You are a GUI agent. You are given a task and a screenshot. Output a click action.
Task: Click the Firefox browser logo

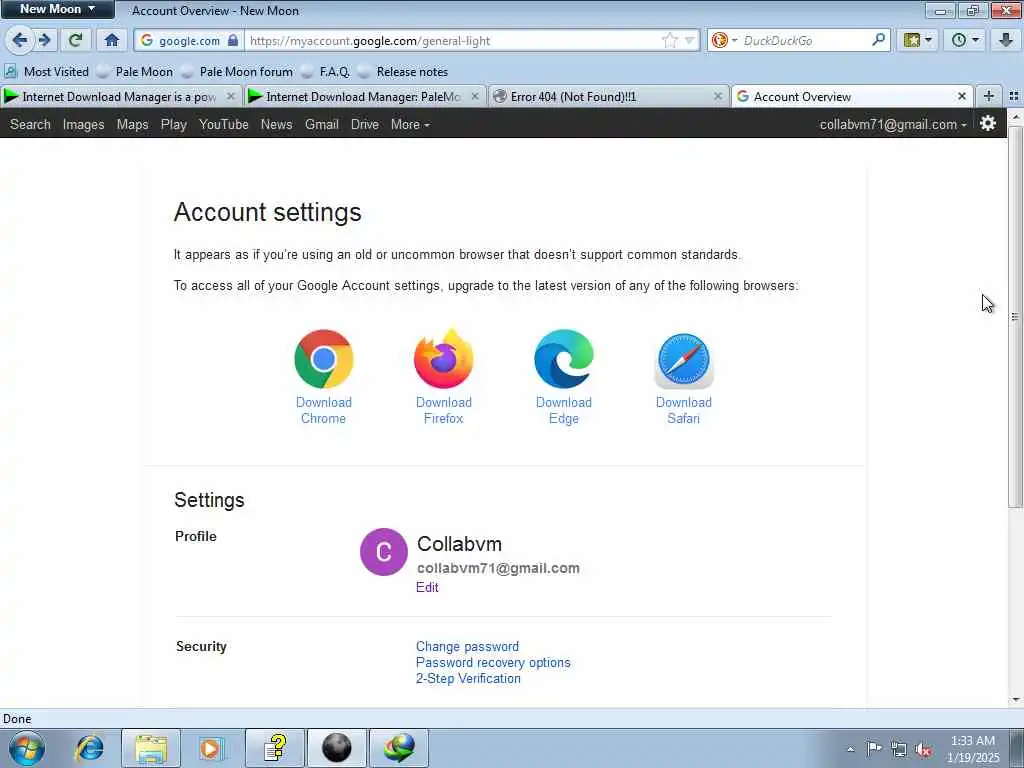[443, 359]
